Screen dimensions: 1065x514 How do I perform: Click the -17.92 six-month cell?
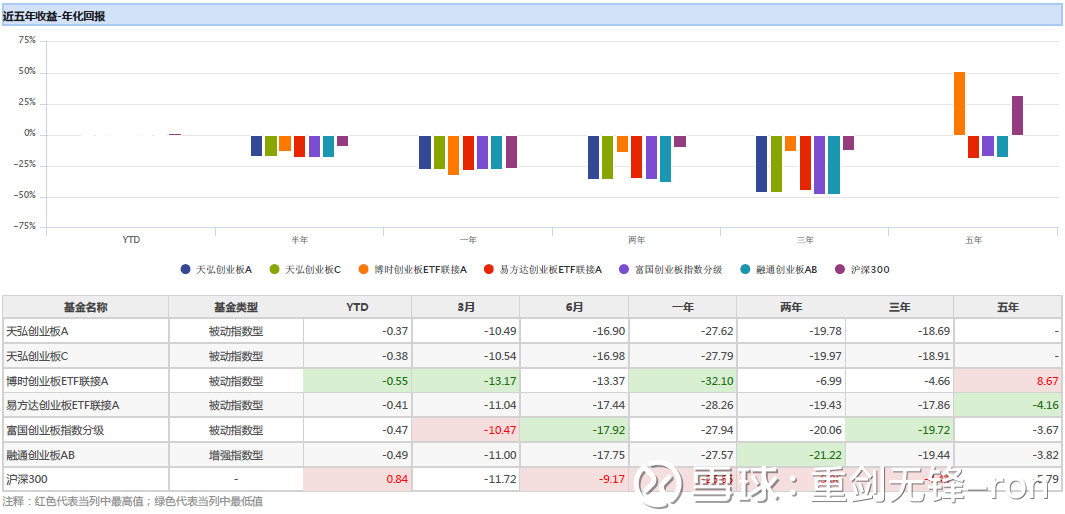pyautogui.click(x=574, y=430)
